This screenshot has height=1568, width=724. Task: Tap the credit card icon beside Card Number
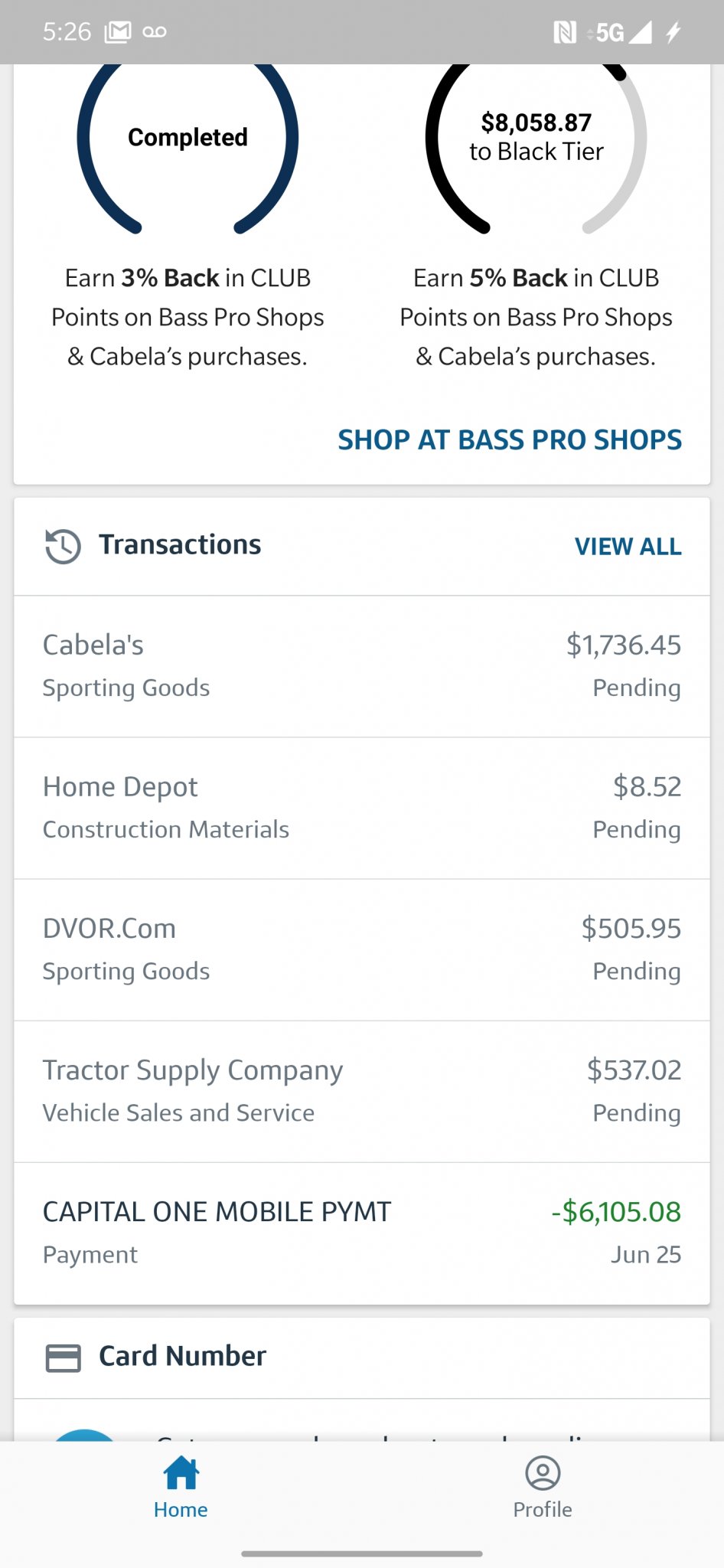point(64,1357)
